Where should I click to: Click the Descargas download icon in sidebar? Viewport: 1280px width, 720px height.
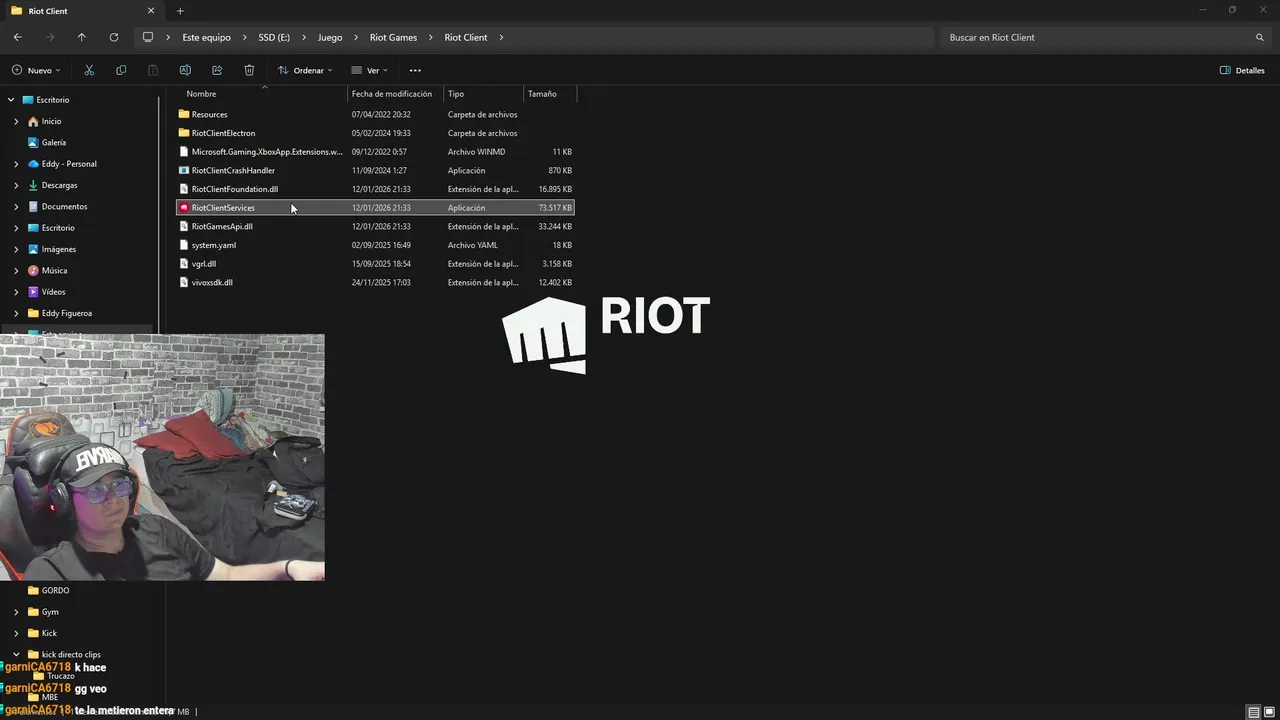(x=33, y=185)
